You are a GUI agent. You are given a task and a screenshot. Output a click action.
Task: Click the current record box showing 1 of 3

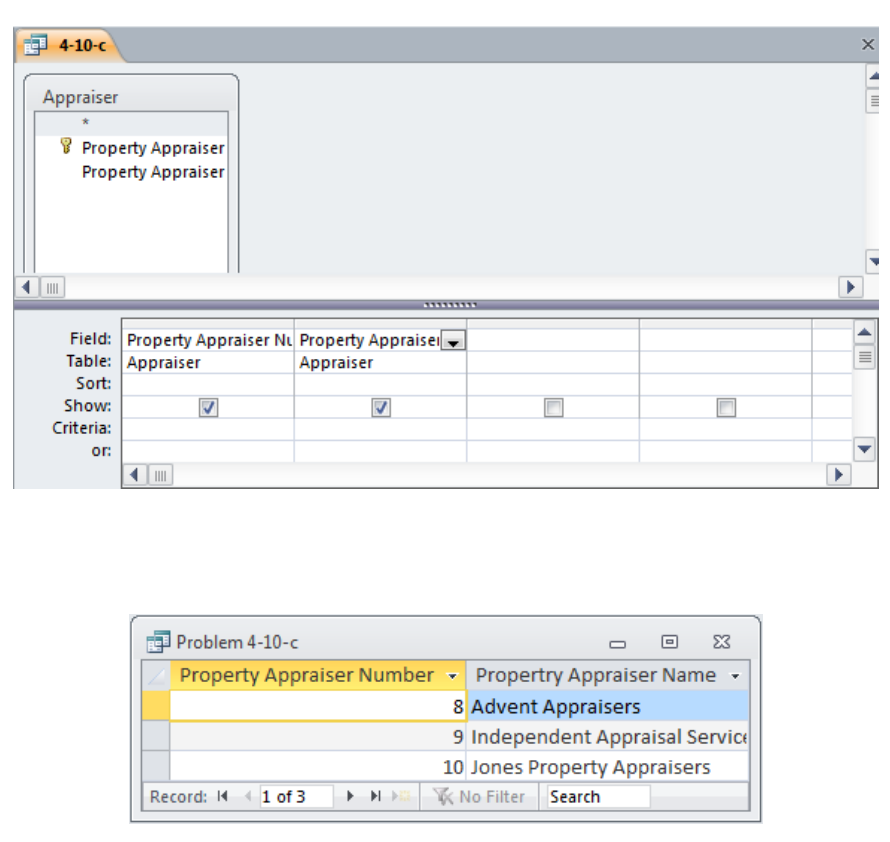tap(296, 797)
